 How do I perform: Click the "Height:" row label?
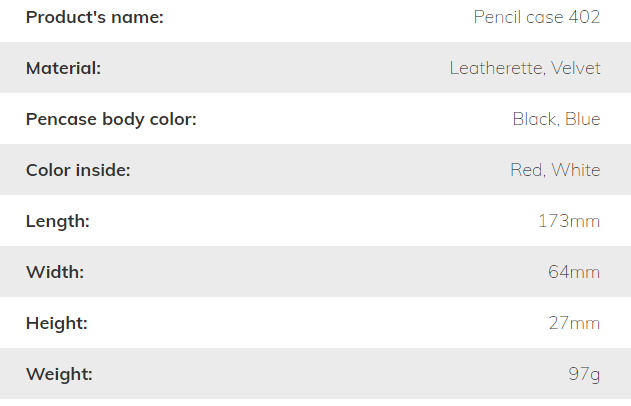pyautogui.click(x=57, y=323)
